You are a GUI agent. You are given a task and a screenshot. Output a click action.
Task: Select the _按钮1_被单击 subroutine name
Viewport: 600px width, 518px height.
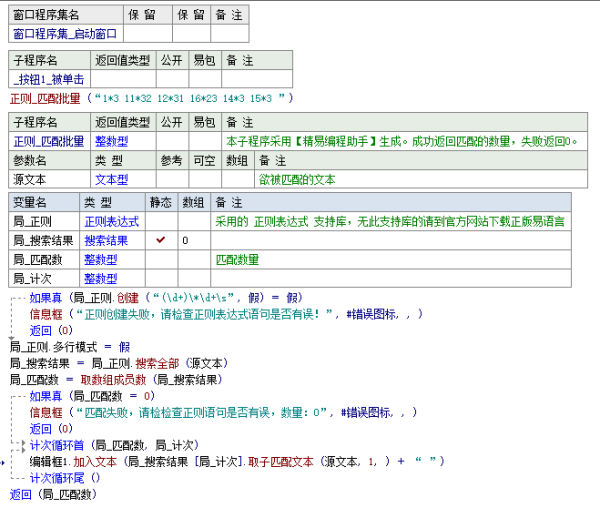[x=48, y=79]
